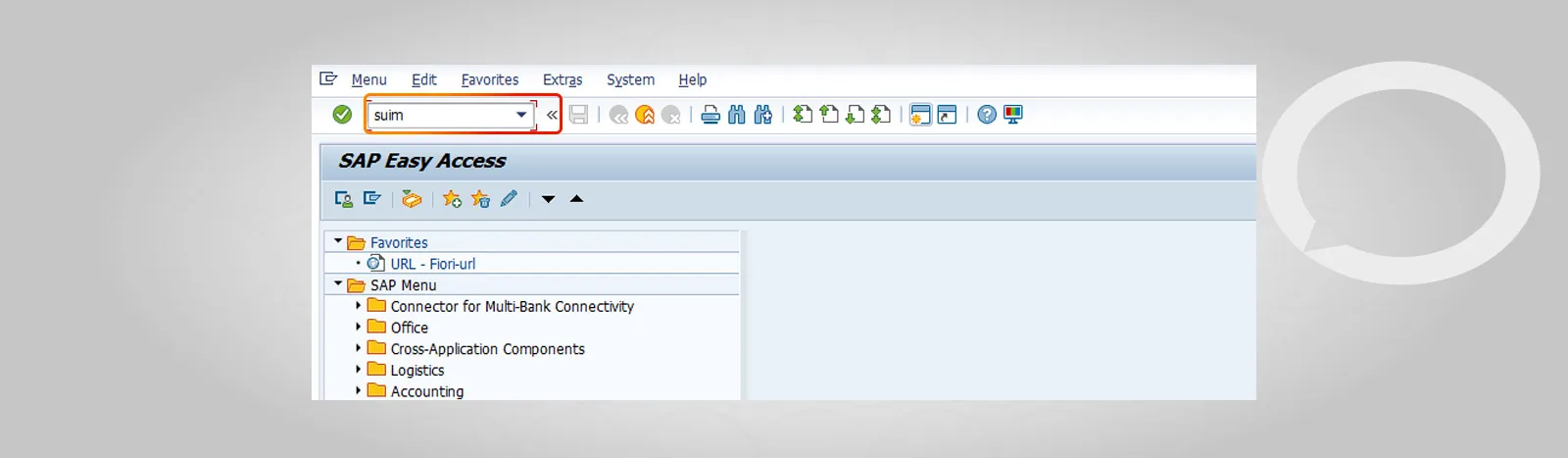Image resolution: width=1568 pixels, height=458 pixels.
Task: Select the Accounting folder
Action: point(426,391)
